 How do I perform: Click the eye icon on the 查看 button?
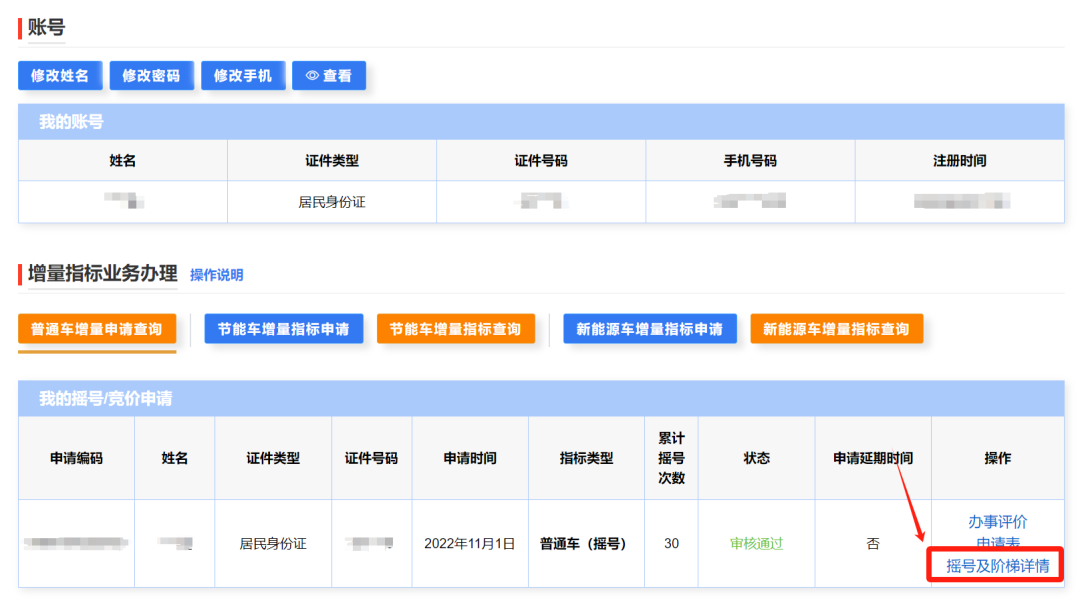coord(312,76)
